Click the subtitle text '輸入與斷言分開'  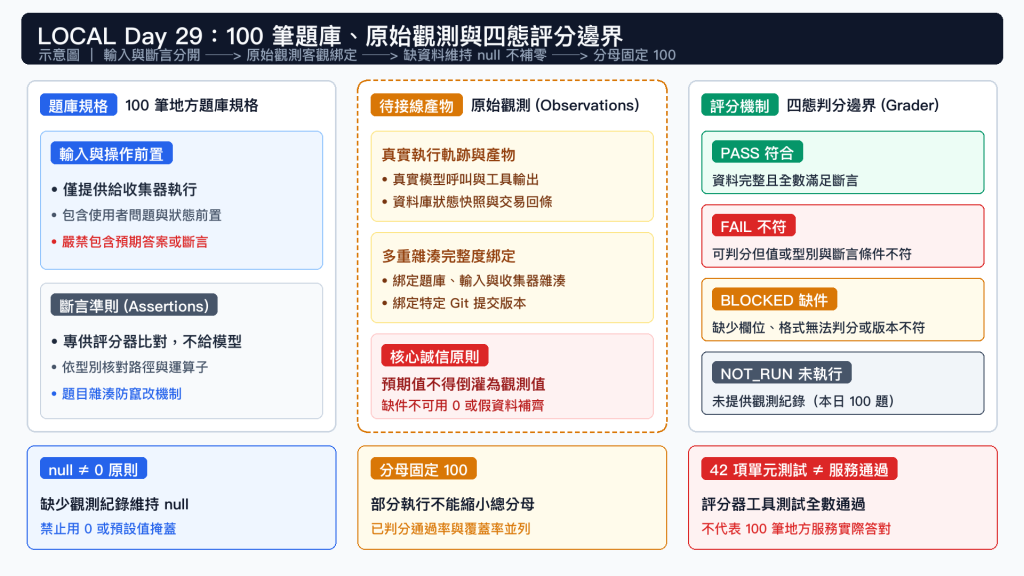click(152, 55)
